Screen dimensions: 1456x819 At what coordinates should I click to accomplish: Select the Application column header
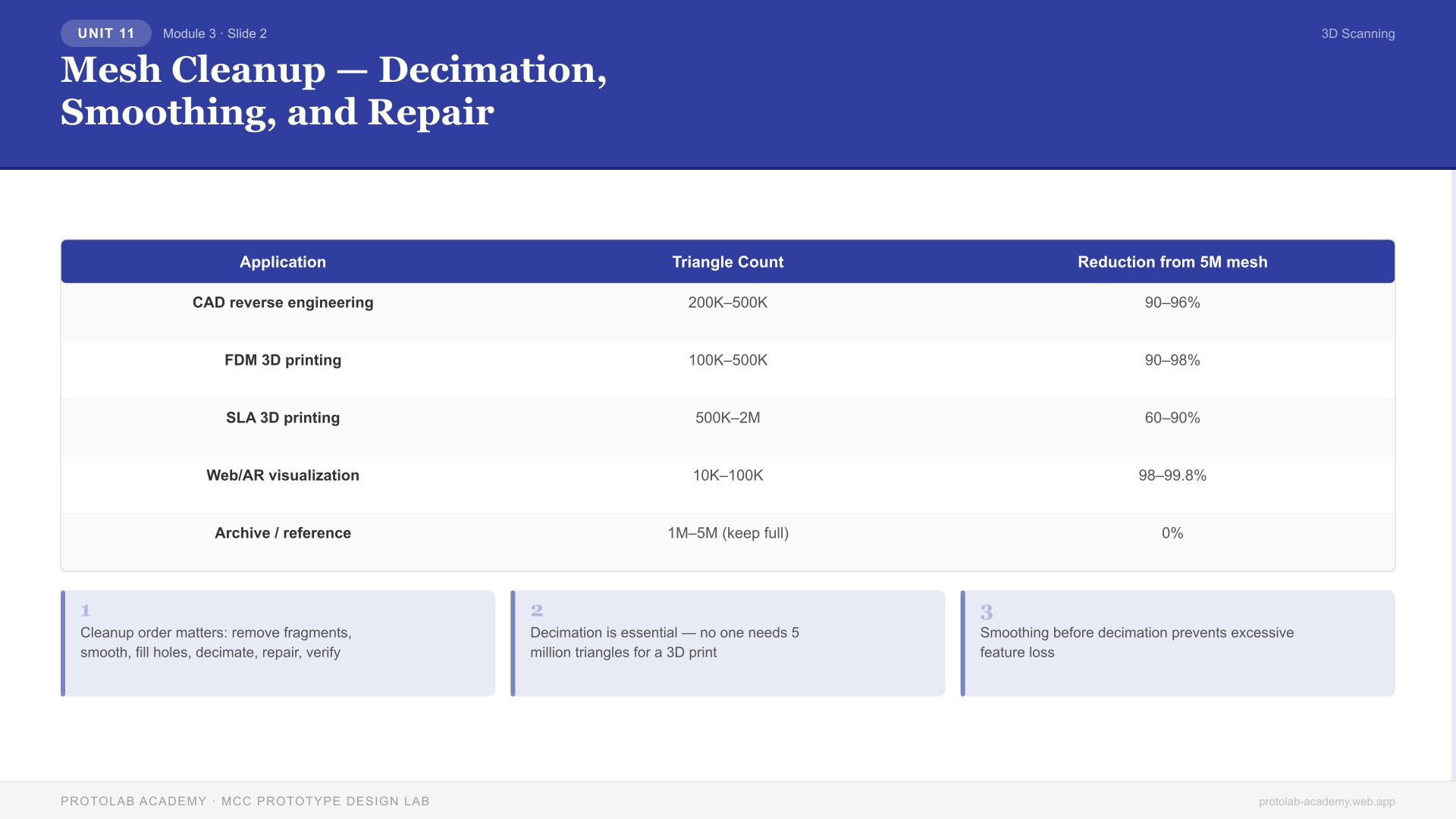point(283,262)
